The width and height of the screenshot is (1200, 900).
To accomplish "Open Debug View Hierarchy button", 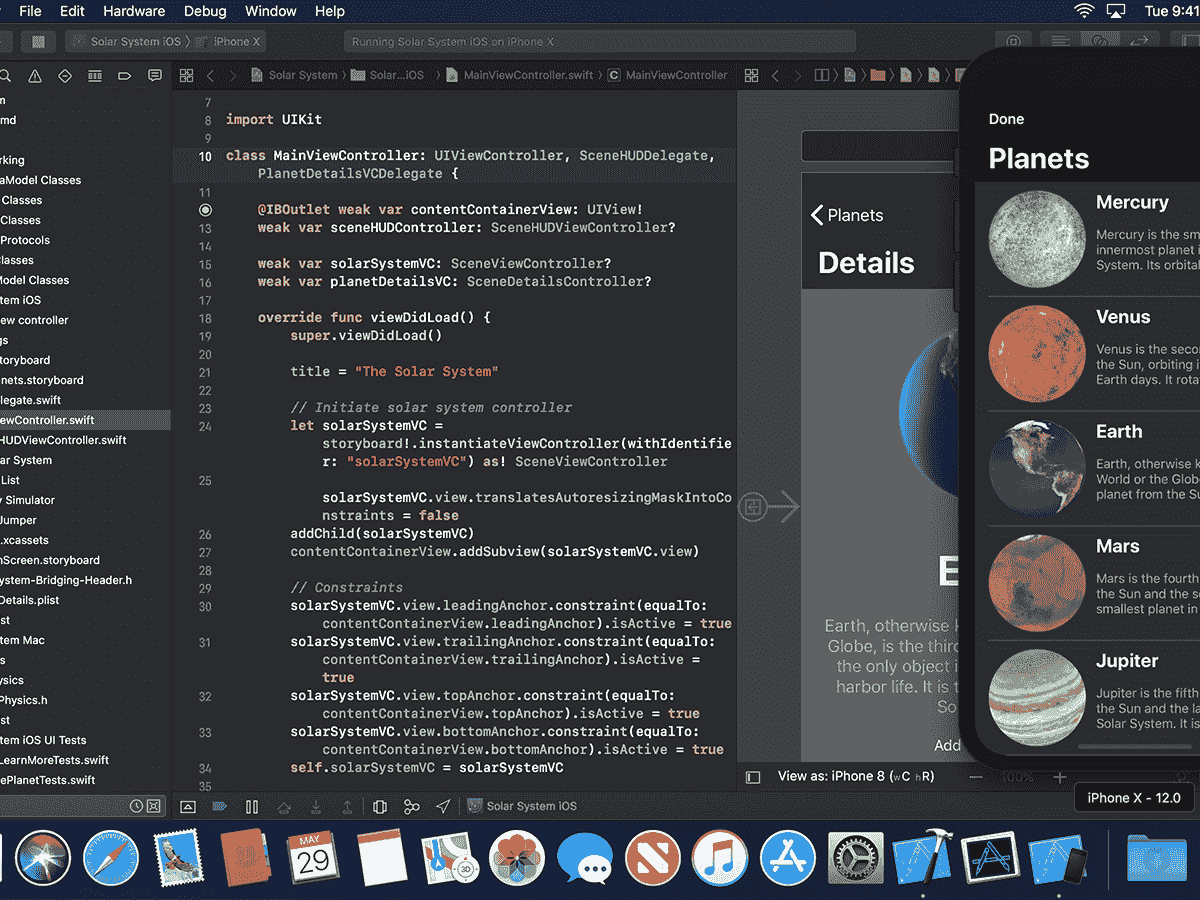I will point(379,806).
